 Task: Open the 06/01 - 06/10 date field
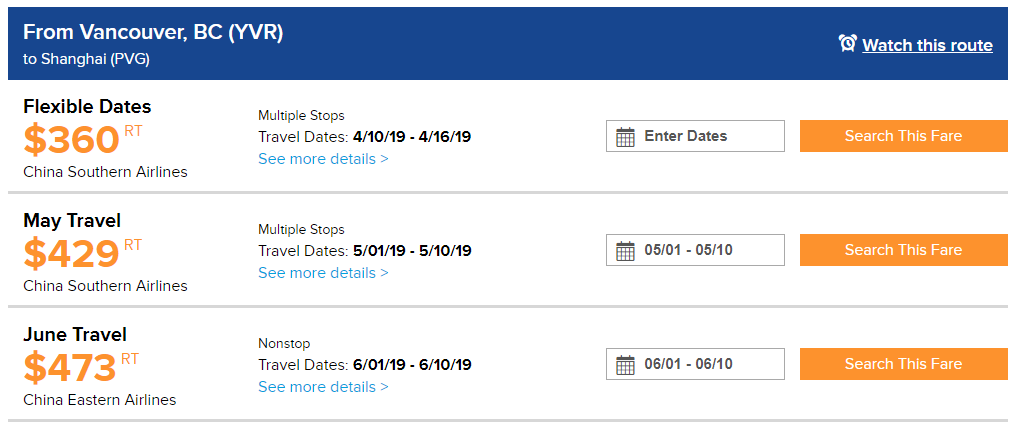[706, 364]
